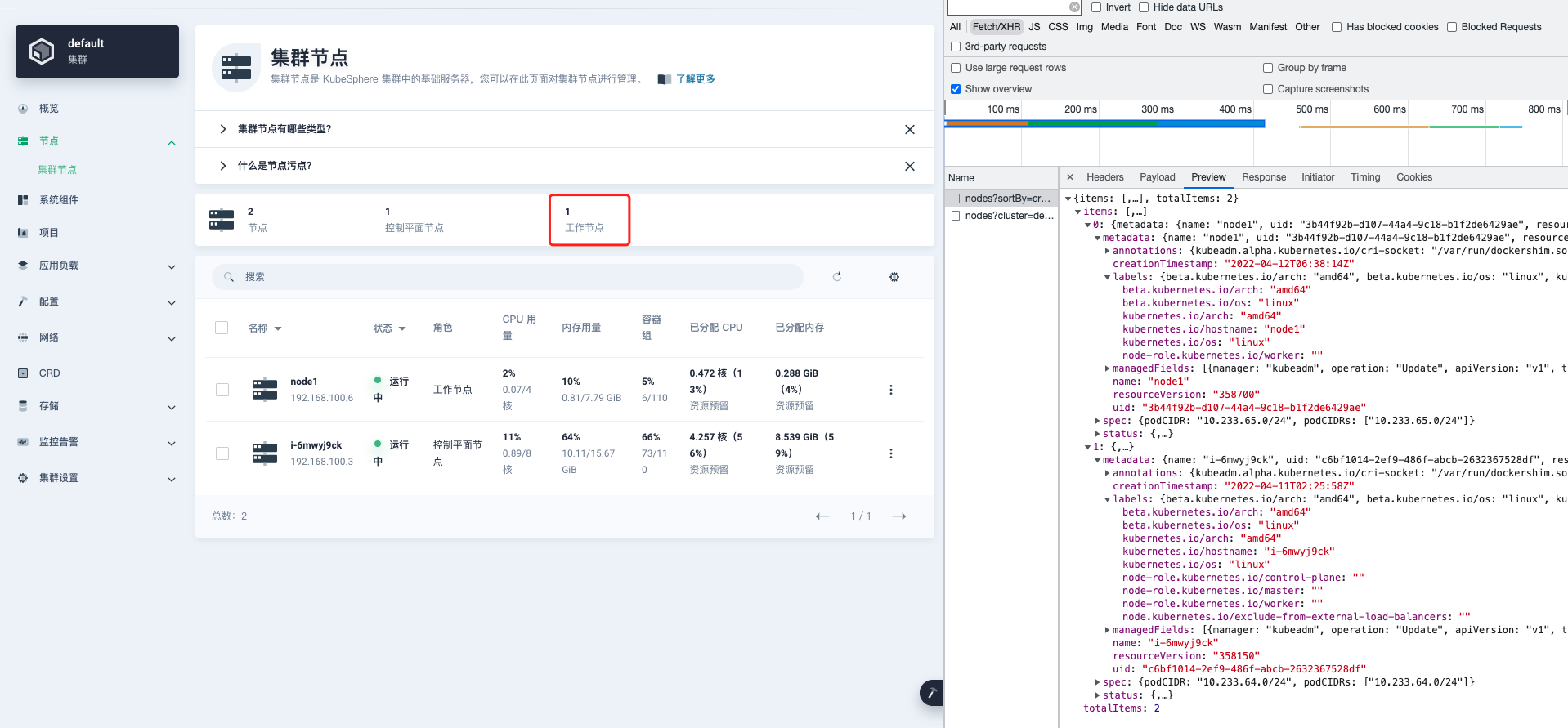Toggle Hide data URLs checkbox
The image size is (1568, 728).
[x=1144, y=7]
